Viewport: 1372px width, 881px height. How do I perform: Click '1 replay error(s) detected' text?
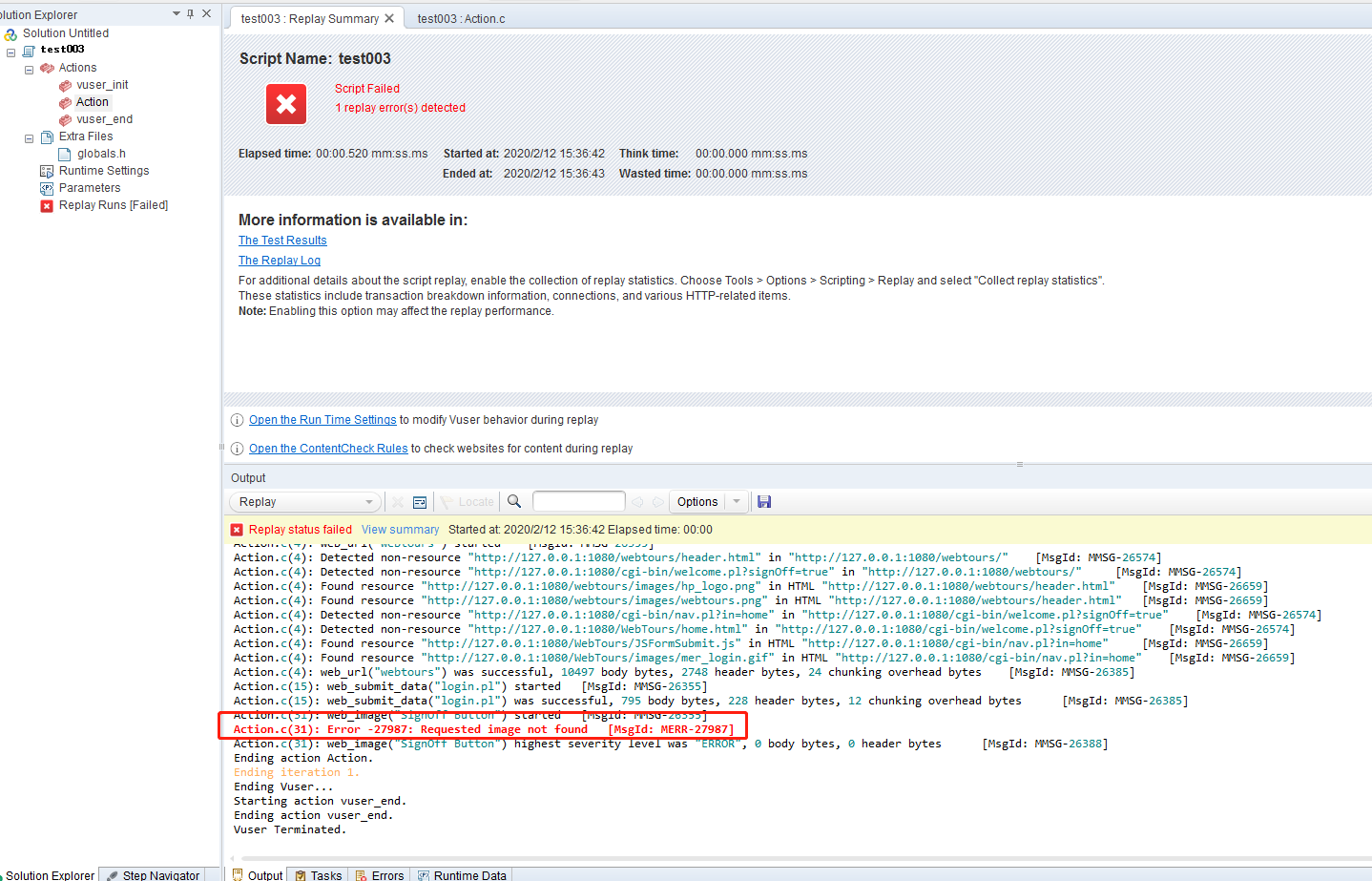[x=400, y=108]
